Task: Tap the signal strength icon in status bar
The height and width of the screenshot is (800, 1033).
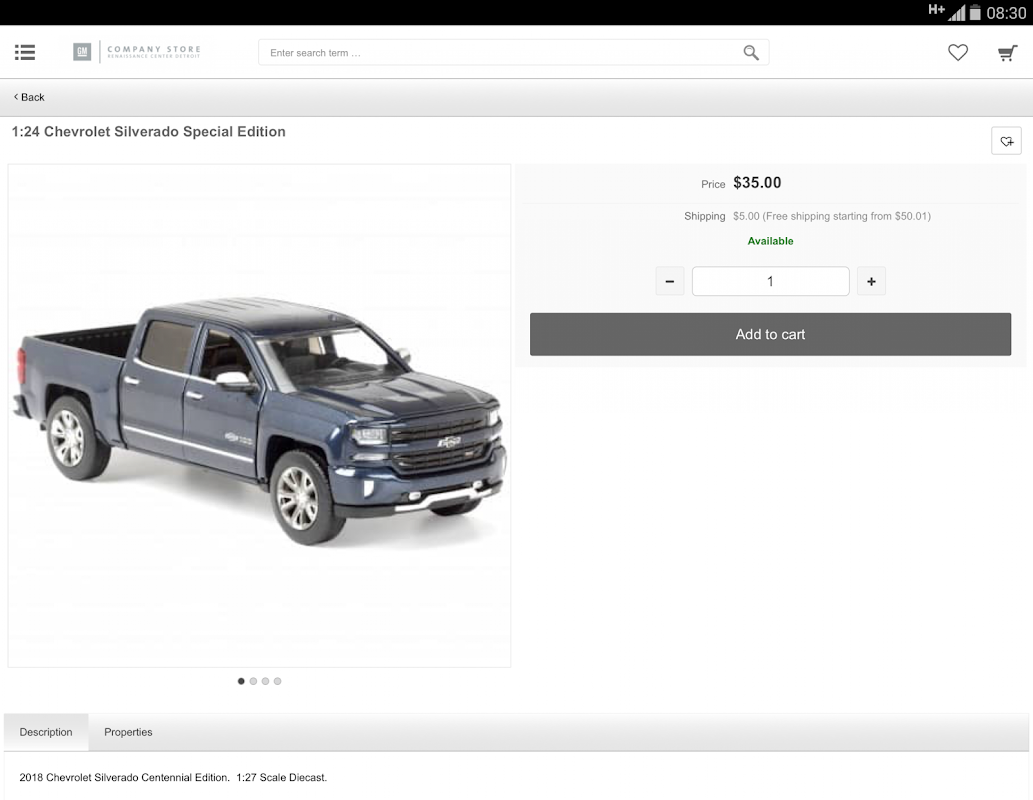Action: (957, 12)
